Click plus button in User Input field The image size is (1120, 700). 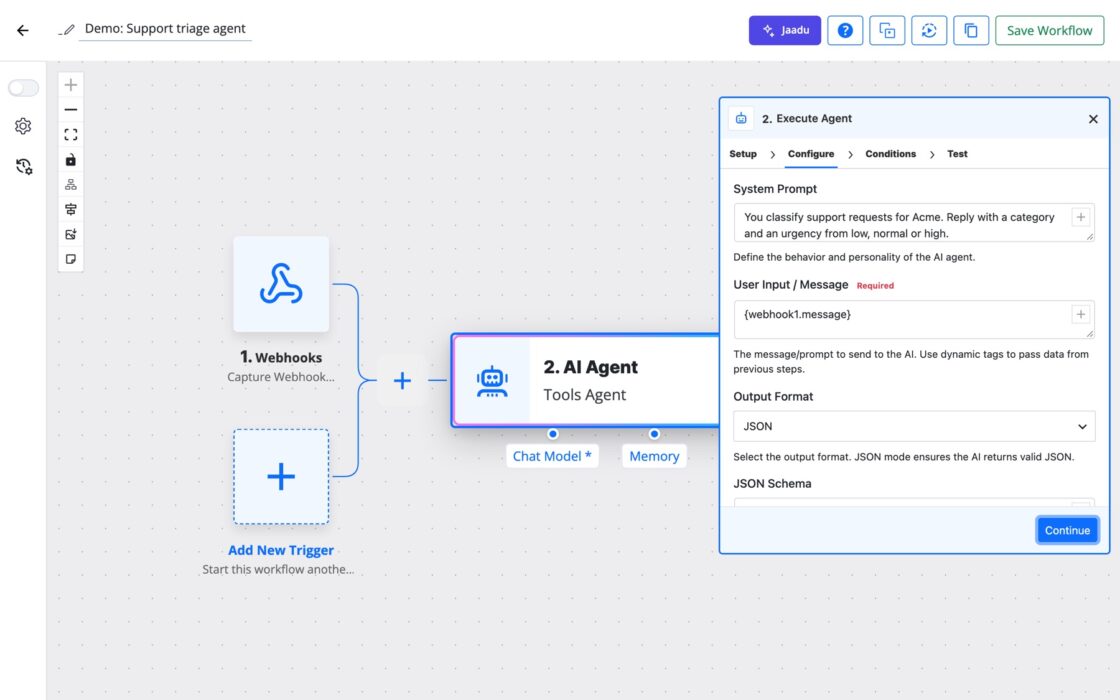1081,314
